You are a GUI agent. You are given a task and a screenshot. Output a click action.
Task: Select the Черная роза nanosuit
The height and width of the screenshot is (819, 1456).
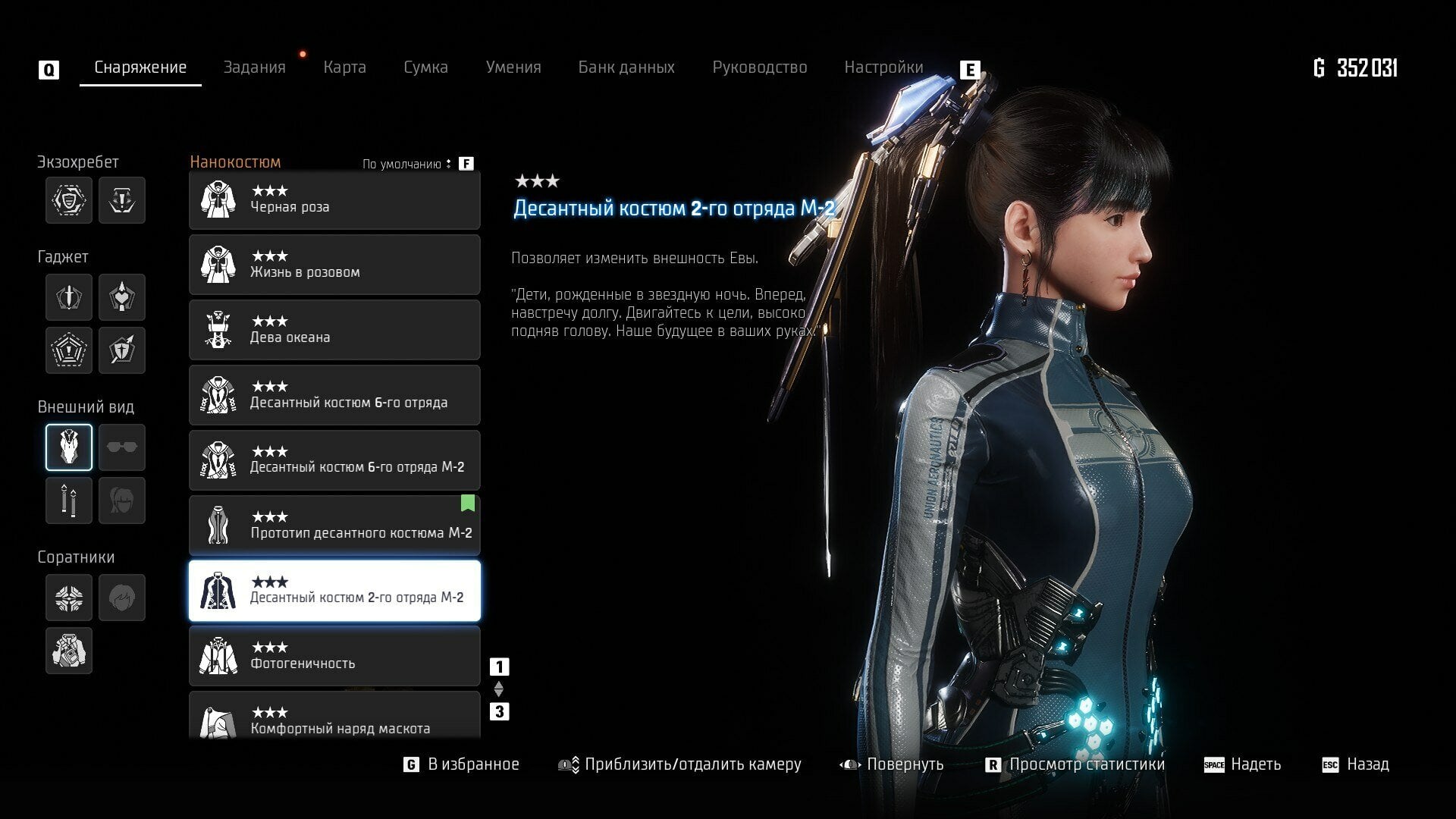click(334, 199)
